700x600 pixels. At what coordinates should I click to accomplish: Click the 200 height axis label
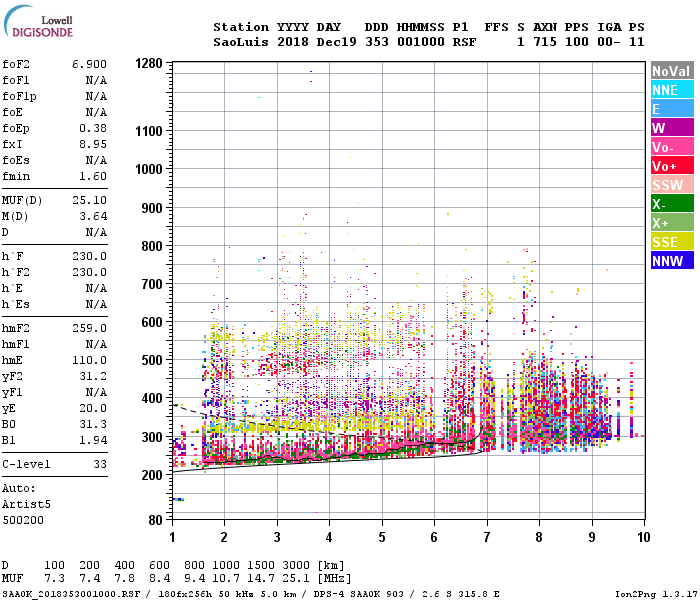point(152,475)
